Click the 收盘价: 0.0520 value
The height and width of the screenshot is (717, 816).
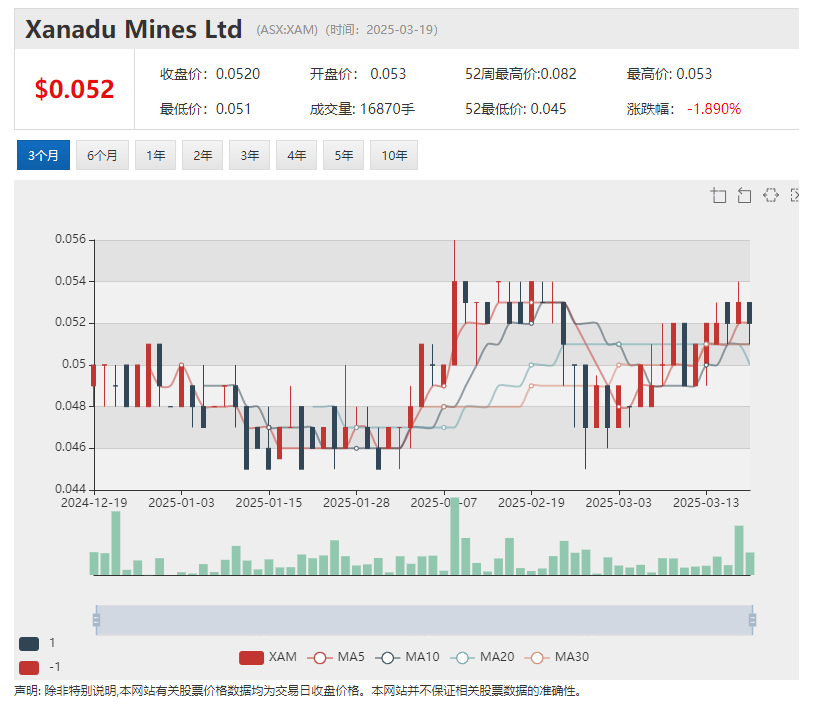tap(210, 74)
